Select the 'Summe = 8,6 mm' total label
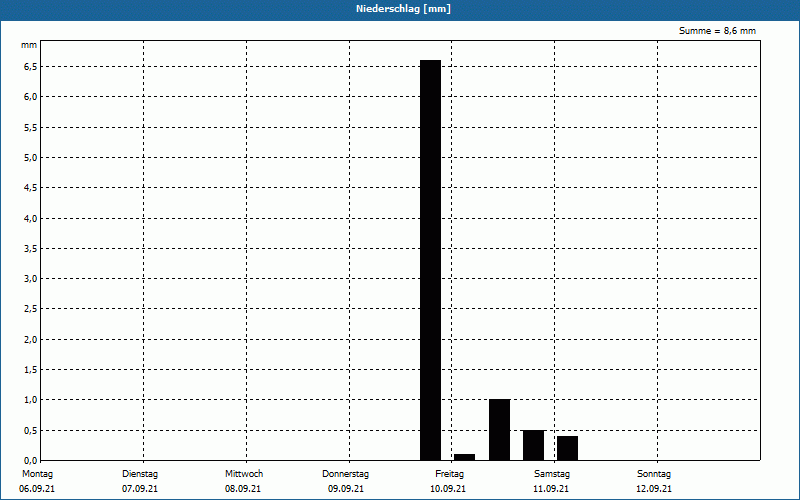800x500 pixels. [717, 31]
